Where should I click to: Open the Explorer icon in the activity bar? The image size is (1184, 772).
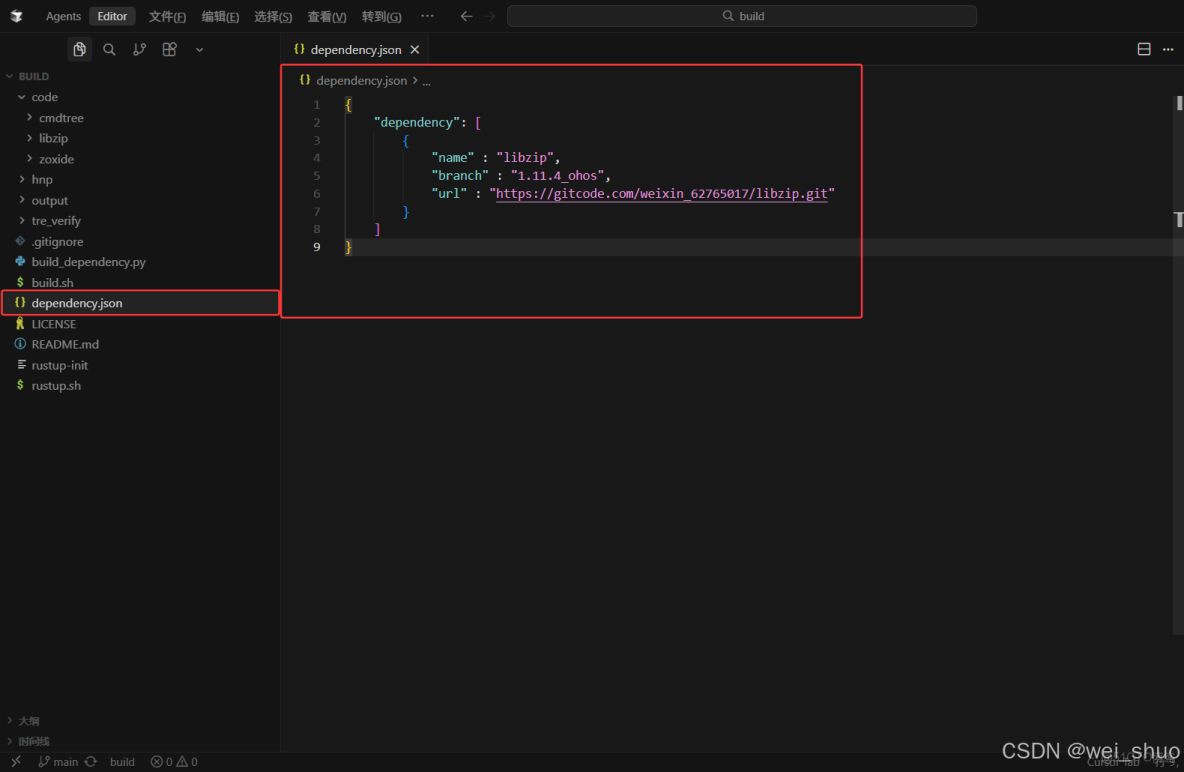pyautogui.click(x=79, y=49)
